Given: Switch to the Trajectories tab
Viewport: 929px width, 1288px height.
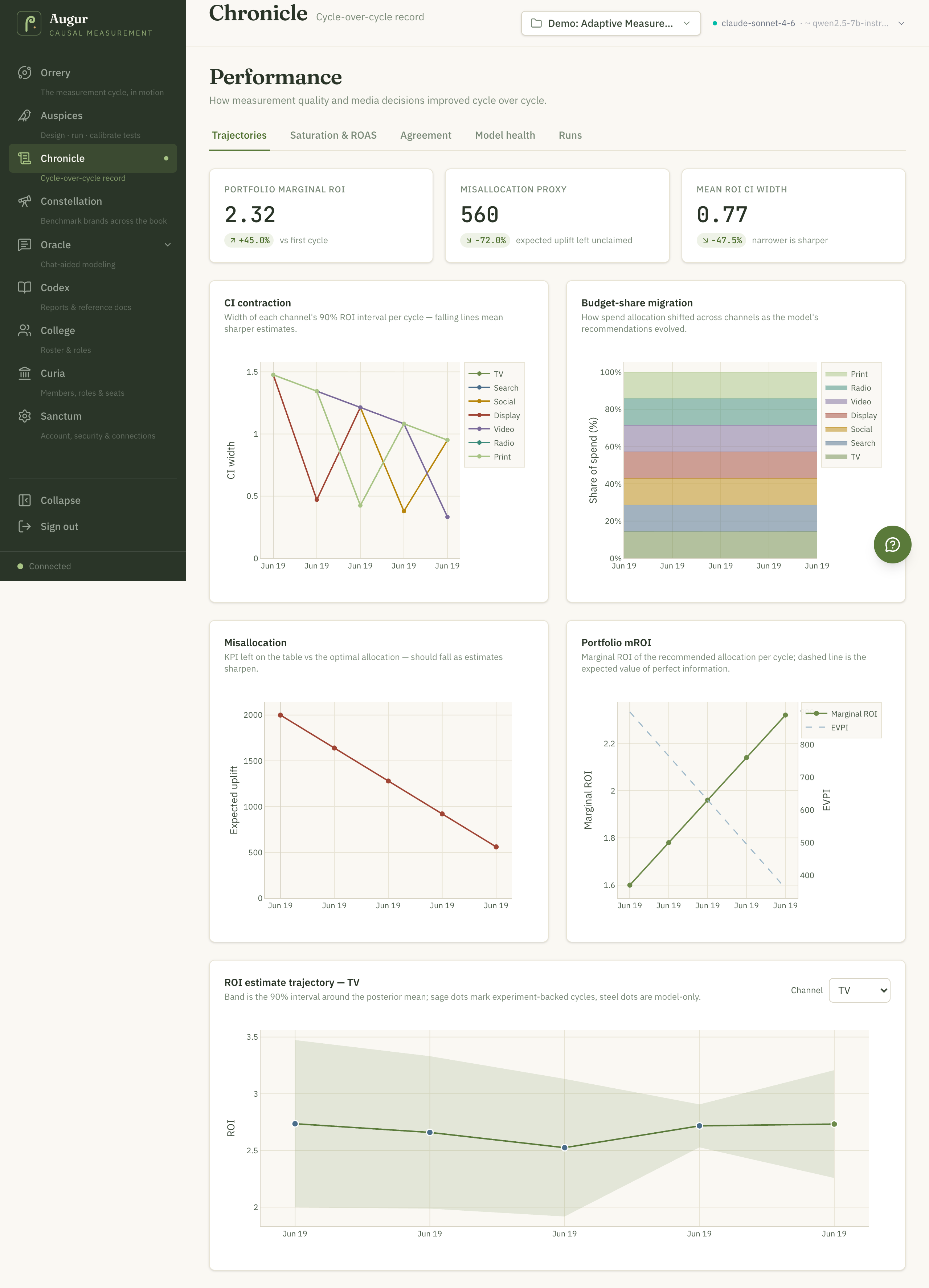Looking at the screenshot, I should pos(239,135).
